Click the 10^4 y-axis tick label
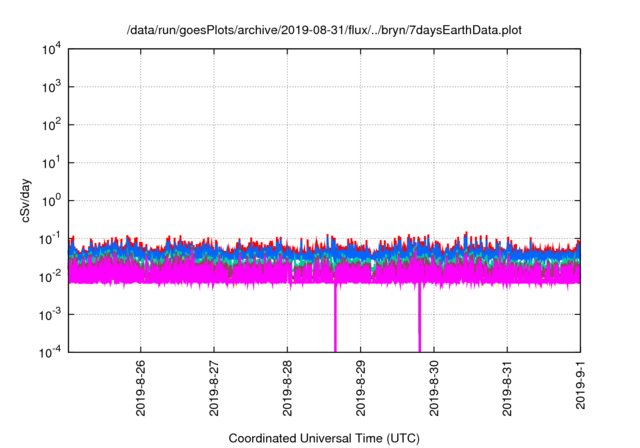Image resolution: width=640 pixels, height=448 pixels. pyautogui.click(x=51, y=49)
